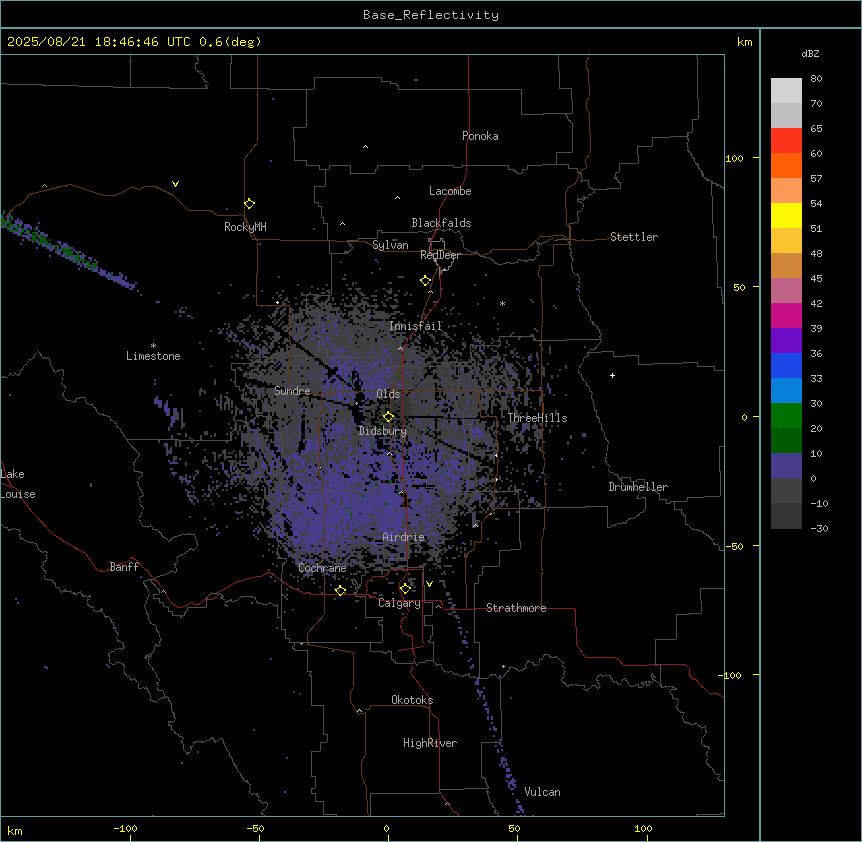Click the Cochrane city label
This screenshot has width=862, height=842.
pyautogui.click(x=322, y=568)
